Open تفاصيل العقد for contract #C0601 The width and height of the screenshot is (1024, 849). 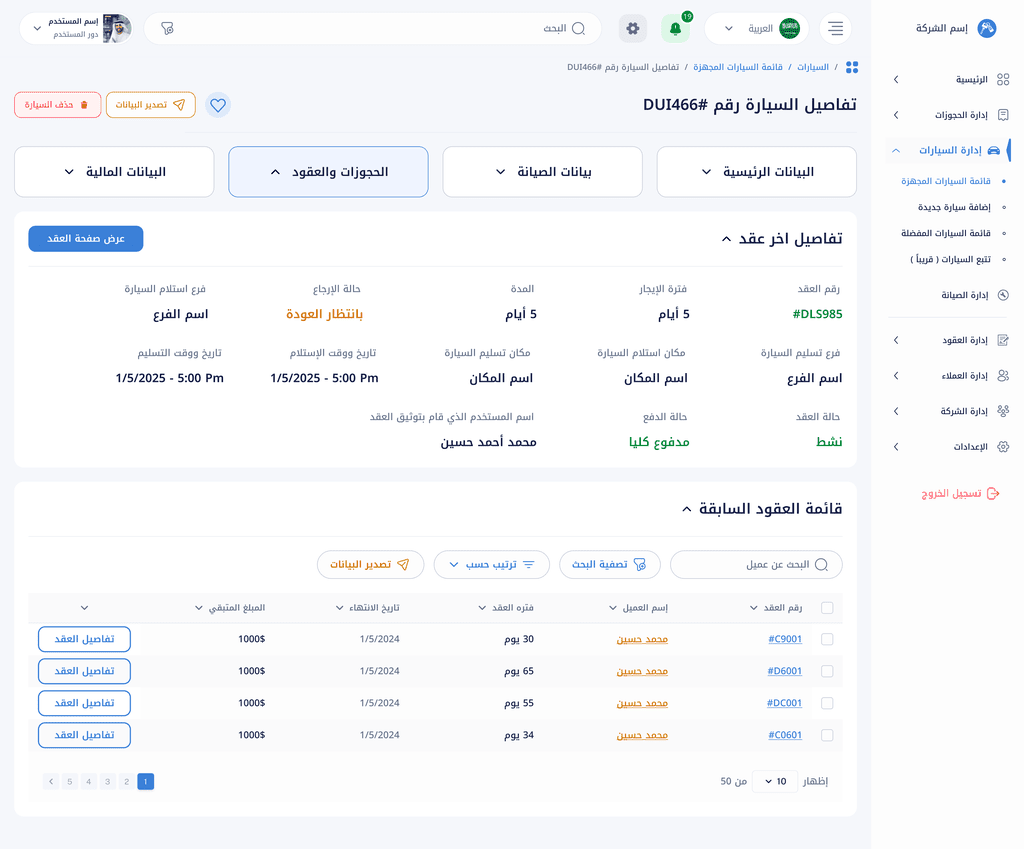84,735
